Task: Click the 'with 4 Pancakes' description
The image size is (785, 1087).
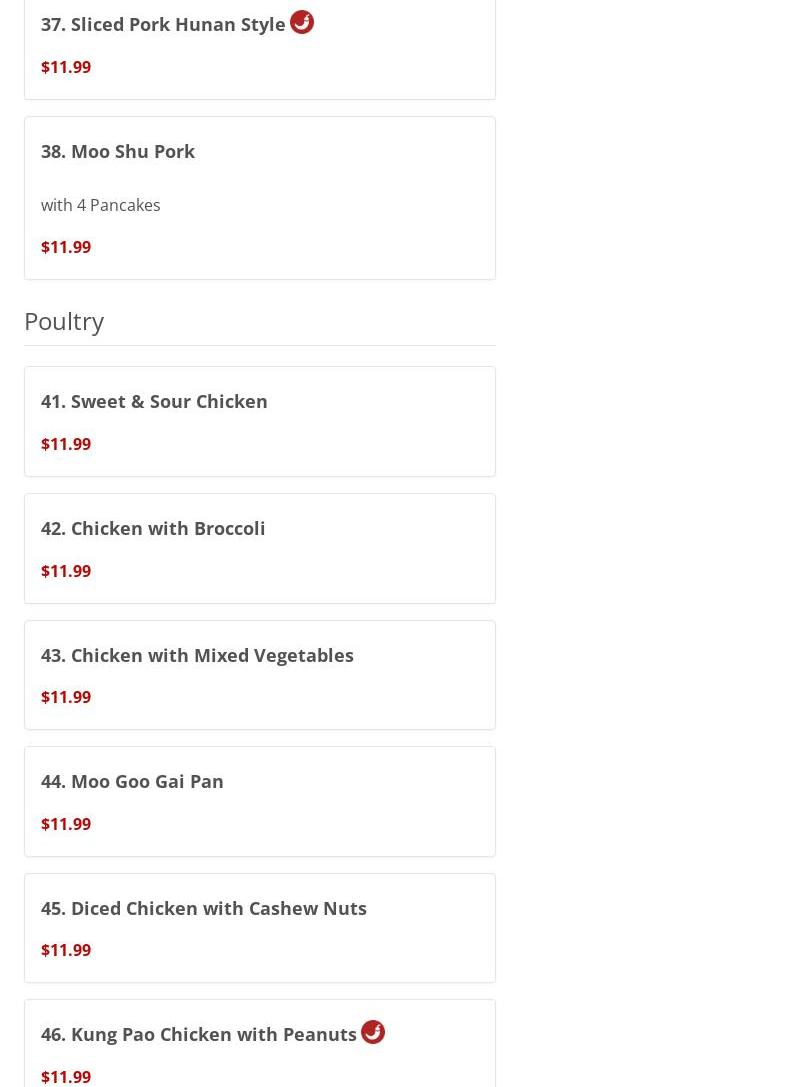Action: pyautogui.click(x=101, y=205)
